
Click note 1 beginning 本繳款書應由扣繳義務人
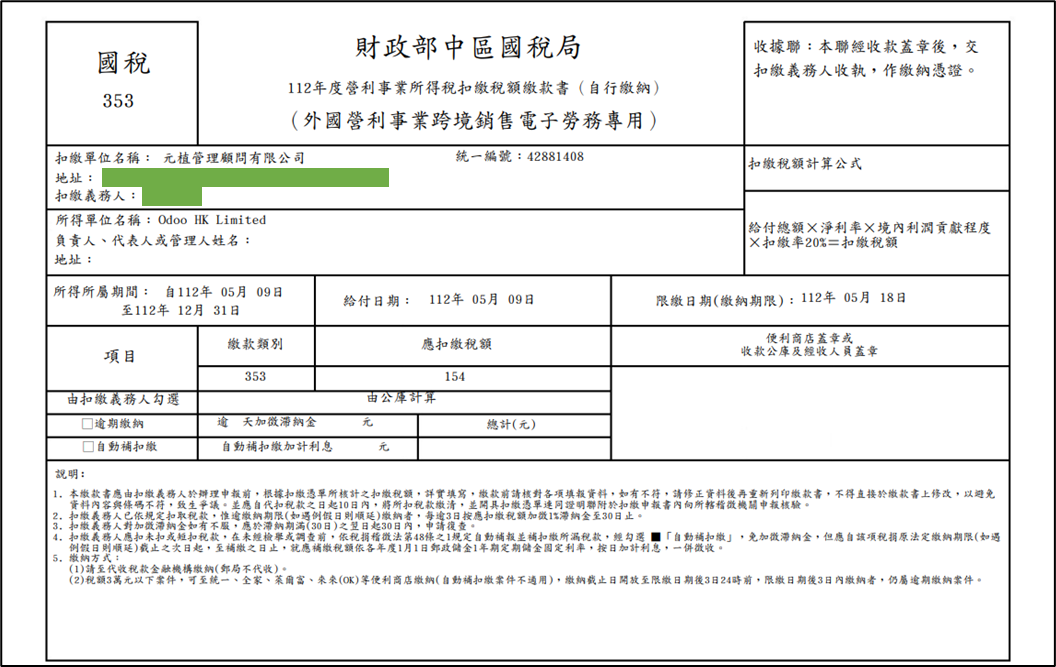(x=525, y=499)
